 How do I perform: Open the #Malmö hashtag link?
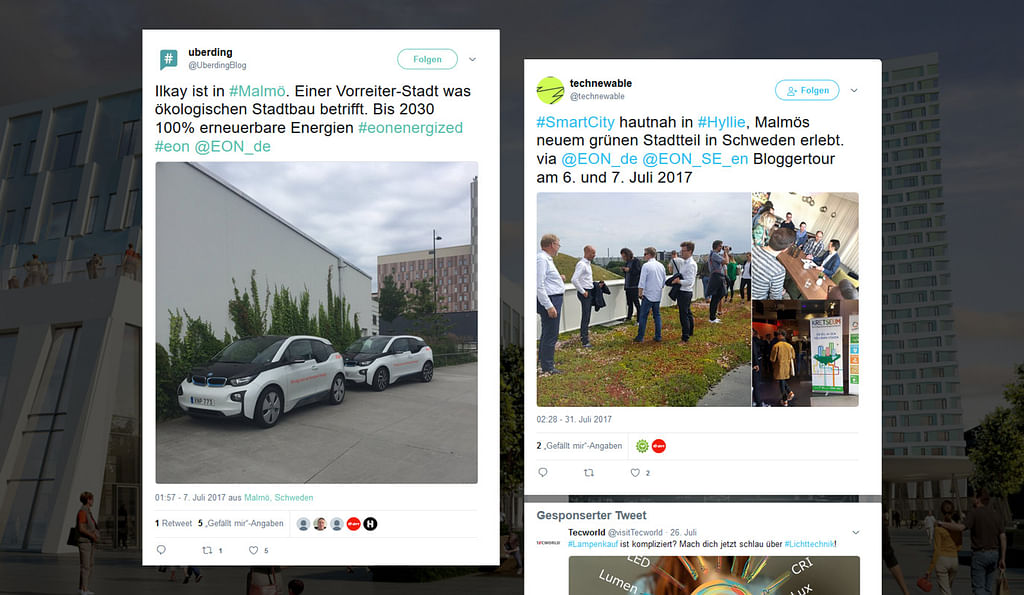pos(257,91)
